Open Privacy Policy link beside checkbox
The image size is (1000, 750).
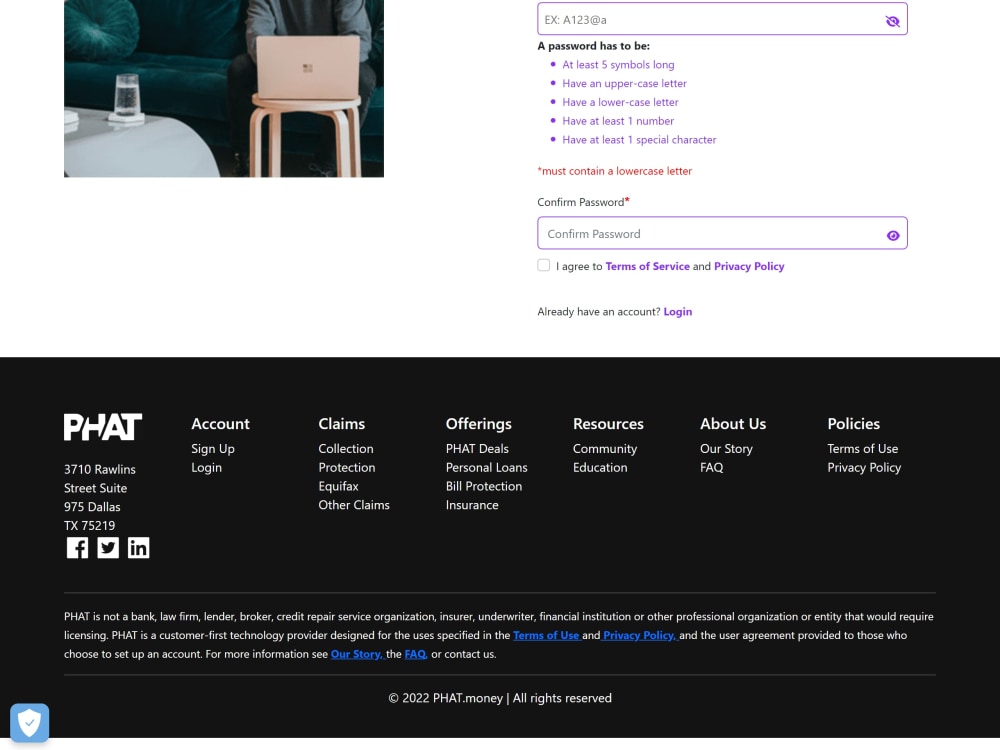tap(749, 267)
